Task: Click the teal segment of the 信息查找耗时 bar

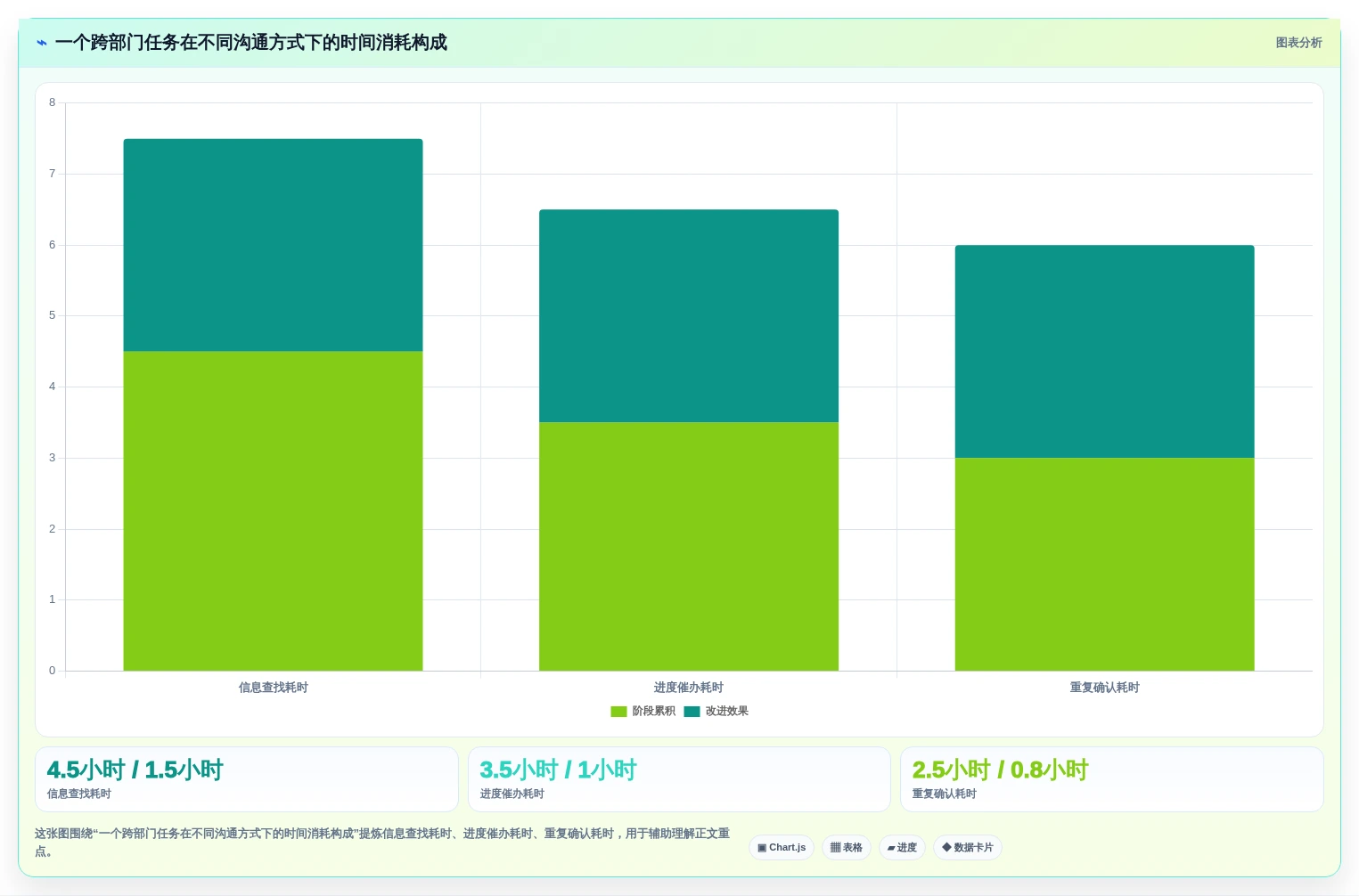Action: click(273, 245)
